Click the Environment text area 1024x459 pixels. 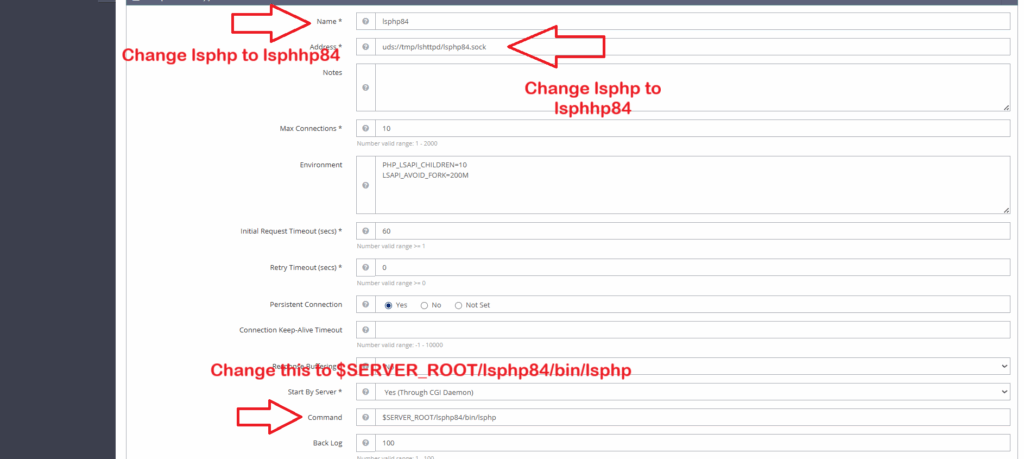692,185
